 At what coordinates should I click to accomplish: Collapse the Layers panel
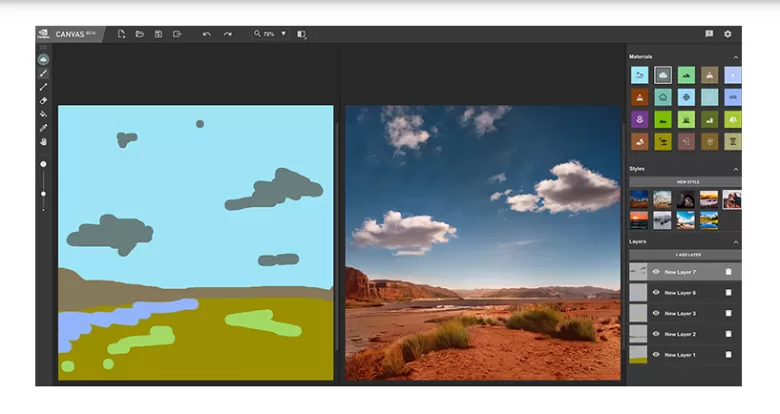[736, 242]
